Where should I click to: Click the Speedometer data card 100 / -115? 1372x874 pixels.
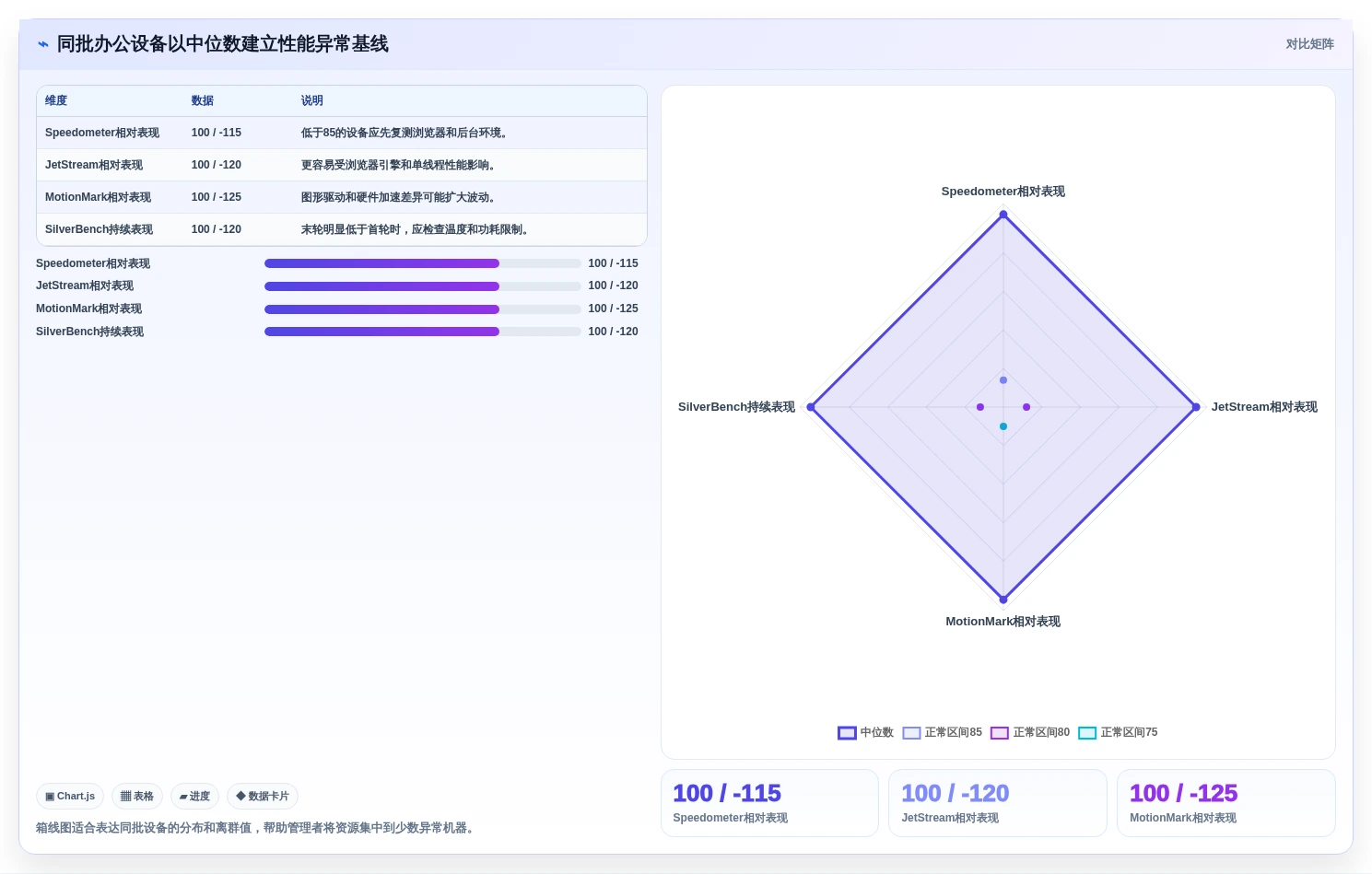click(769, 803)
